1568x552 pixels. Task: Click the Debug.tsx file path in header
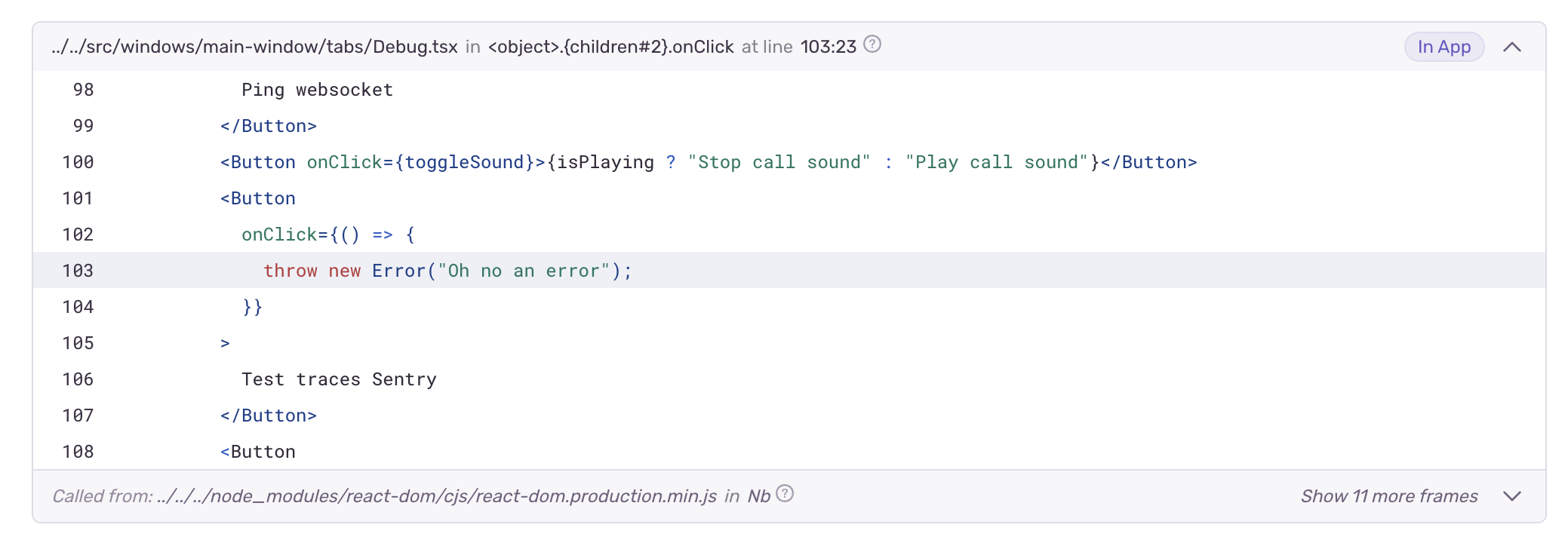click(x=254, y=47)
